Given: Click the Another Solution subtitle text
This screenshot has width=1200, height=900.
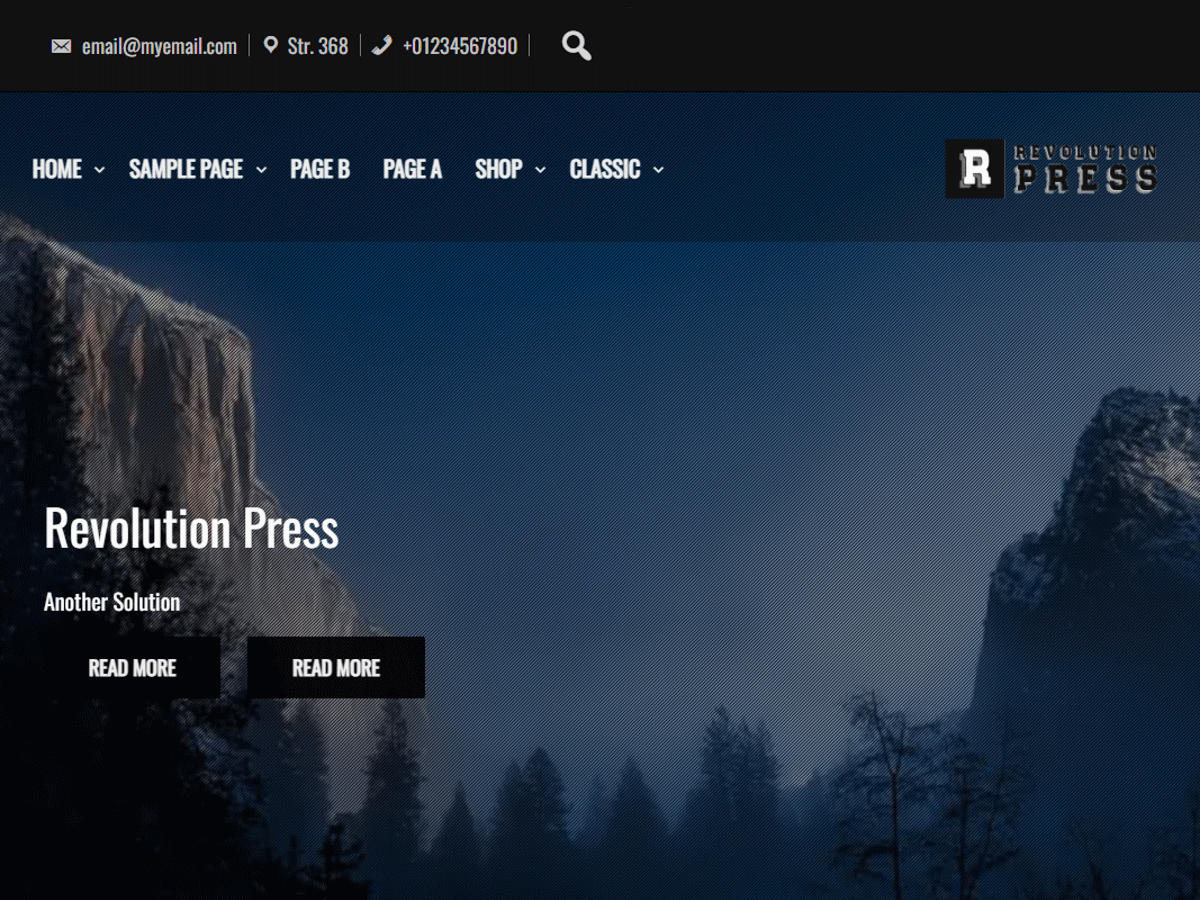Looking at the screenshot, I should pos(111,602).
